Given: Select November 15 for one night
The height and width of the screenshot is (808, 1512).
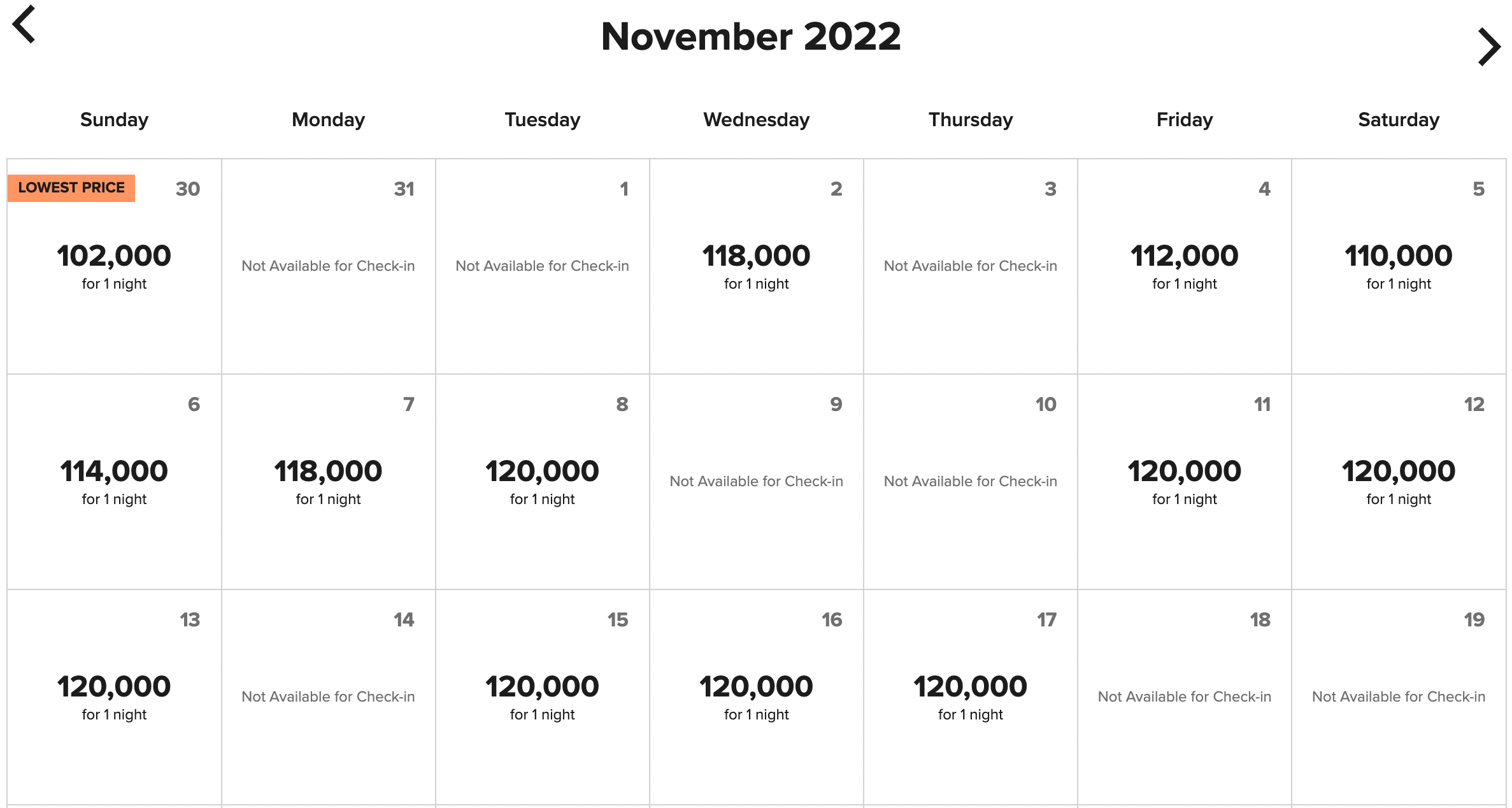Looking at the screenshot, I should click(x=541, y=698).
